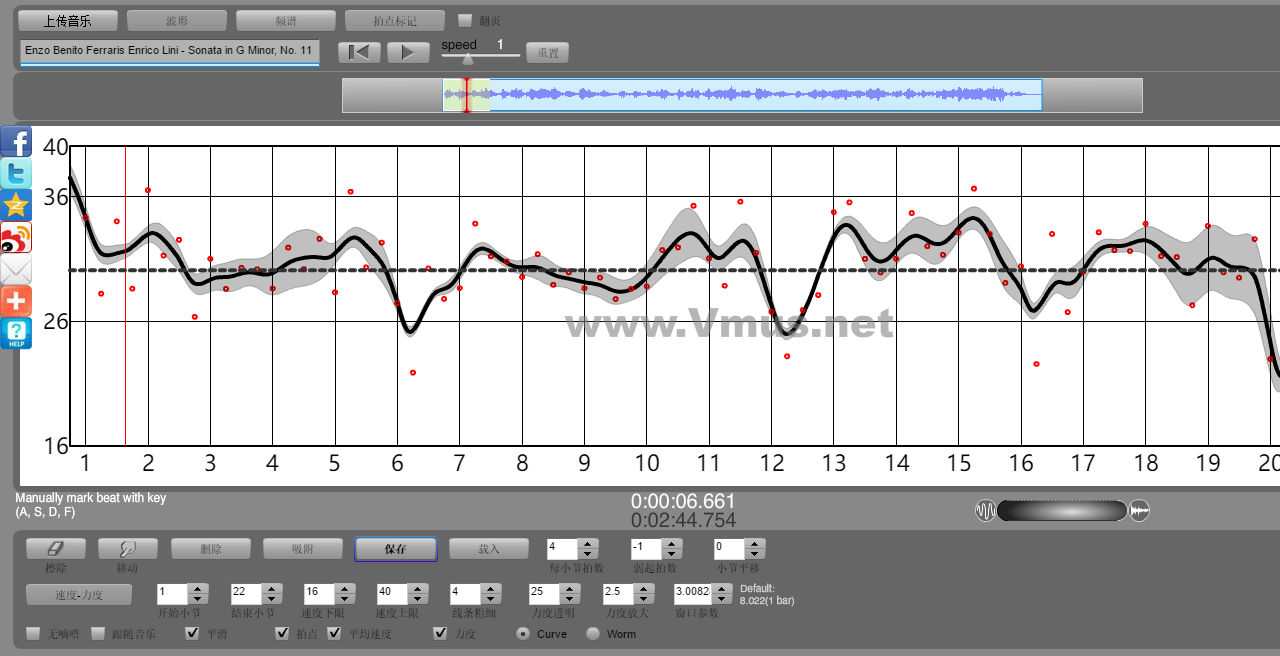Click the rewind to start button
The height and width of the screenshot is (656, 1280).
[359, 52]
